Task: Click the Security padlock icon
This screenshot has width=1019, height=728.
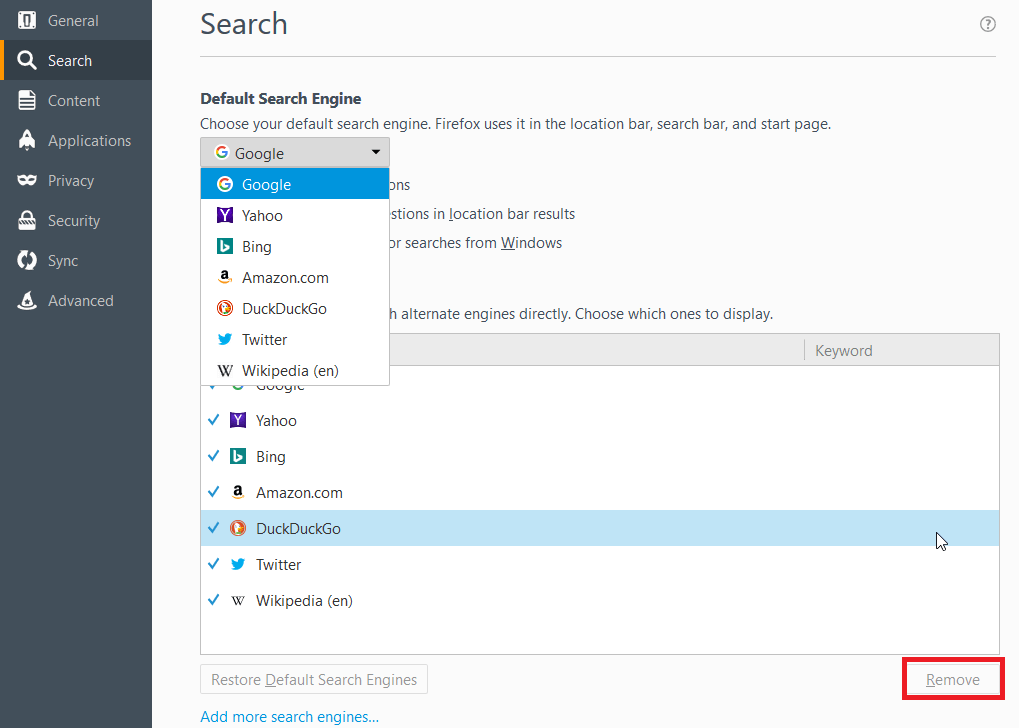Action: [27, 220]
